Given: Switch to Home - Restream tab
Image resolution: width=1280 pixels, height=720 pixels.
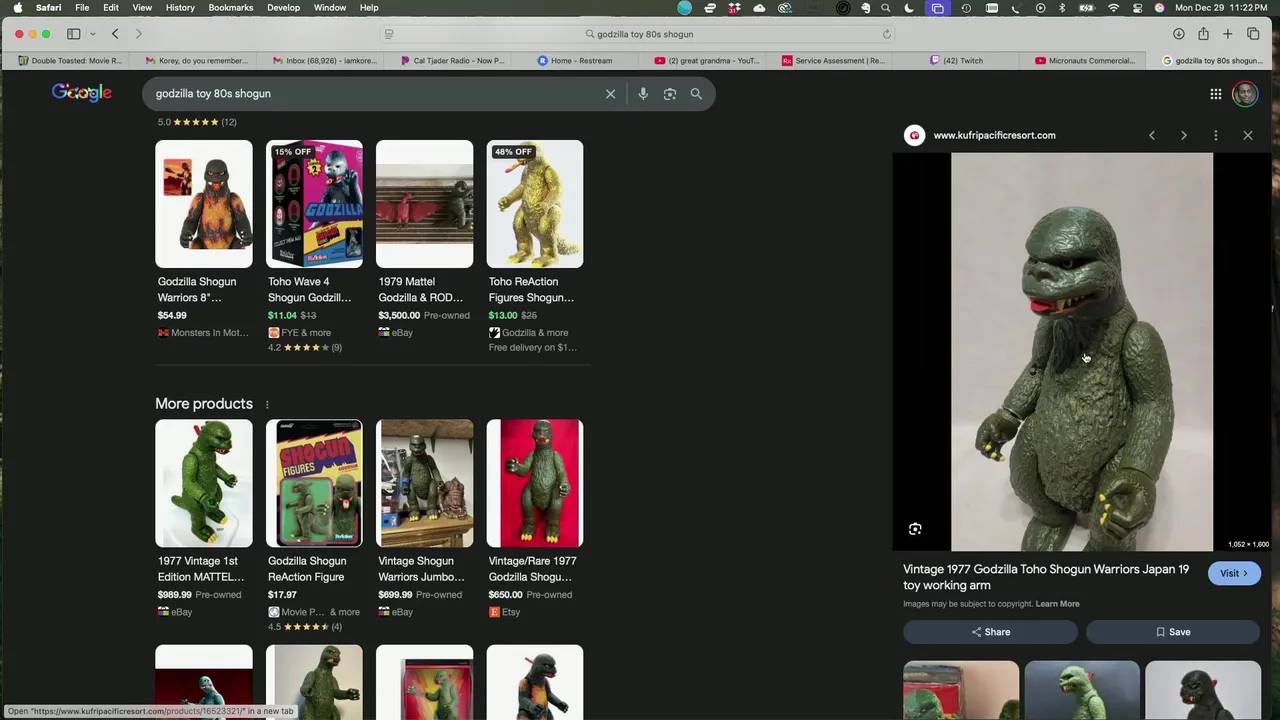Looking at the screenshot, I should pyautogui.click(x=575, y=60).
